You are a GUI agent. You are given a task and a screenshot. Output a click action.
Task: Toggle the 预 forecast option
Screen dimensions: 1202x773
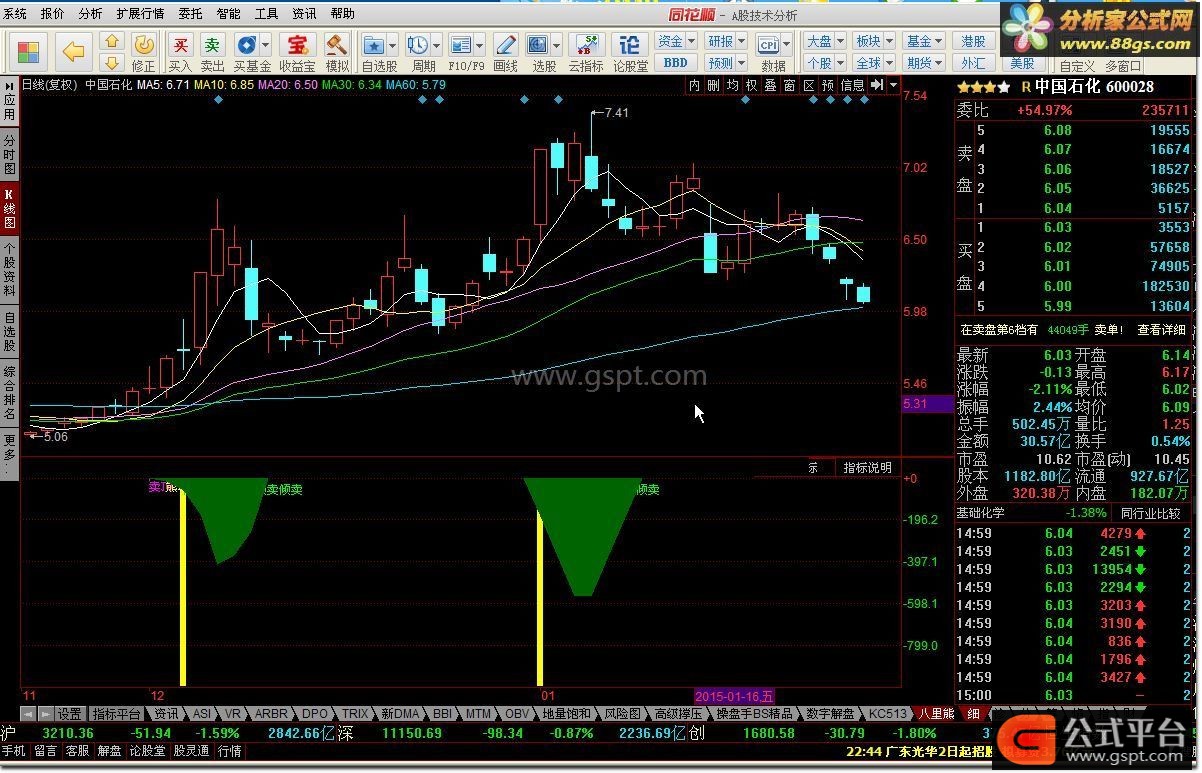pyautogui.click(x=828, y=85)
